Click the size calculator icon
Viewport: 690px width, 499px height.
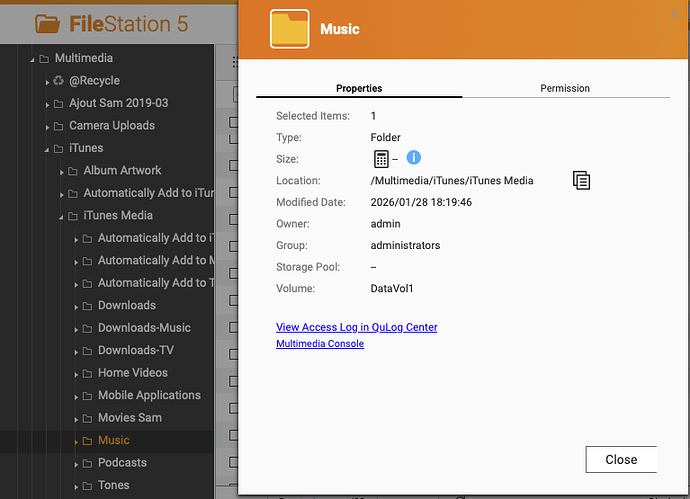click(x=381, y=159)
